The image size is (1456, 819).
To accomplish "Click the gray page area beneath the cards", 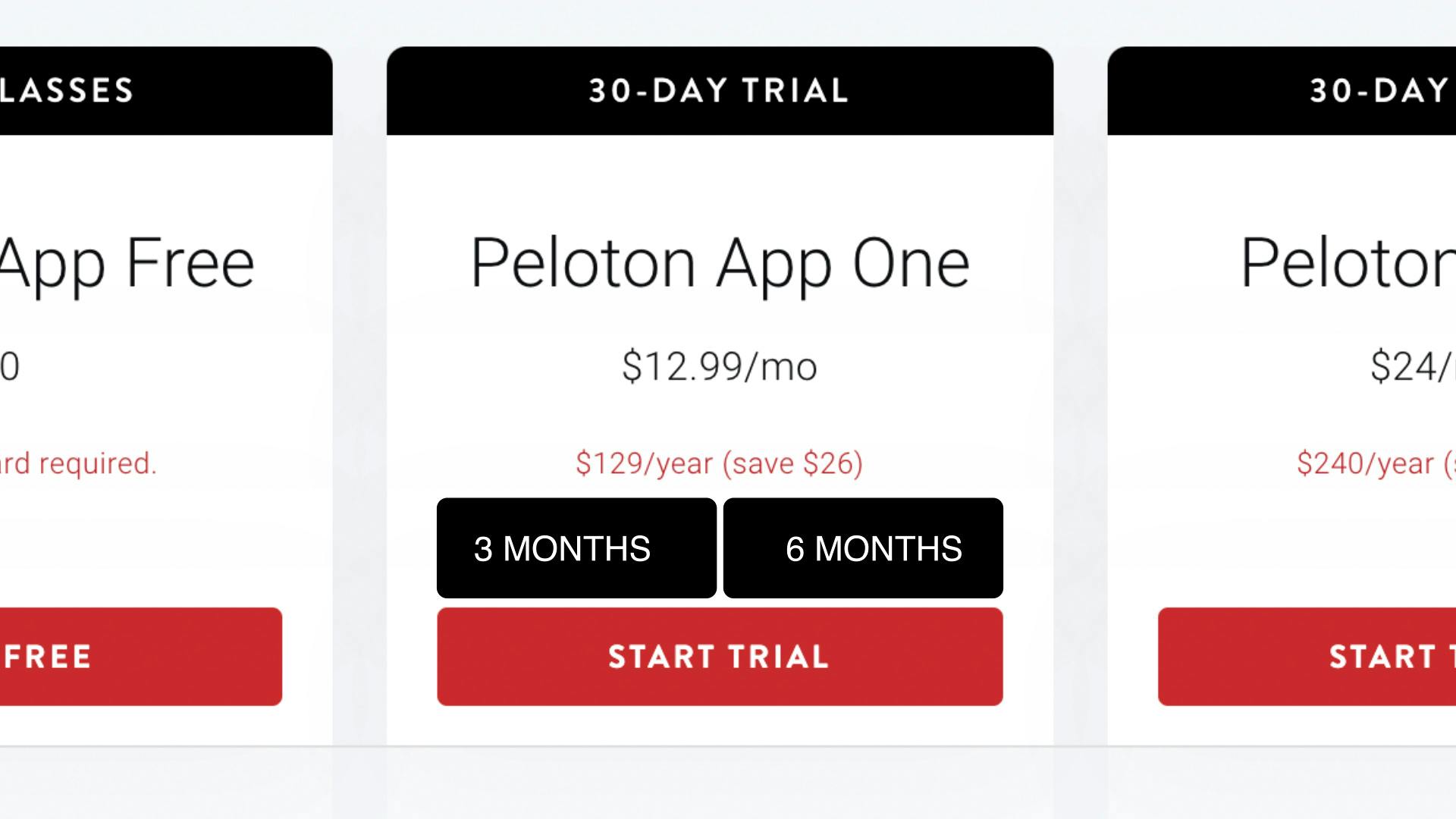I will [720, 785].
